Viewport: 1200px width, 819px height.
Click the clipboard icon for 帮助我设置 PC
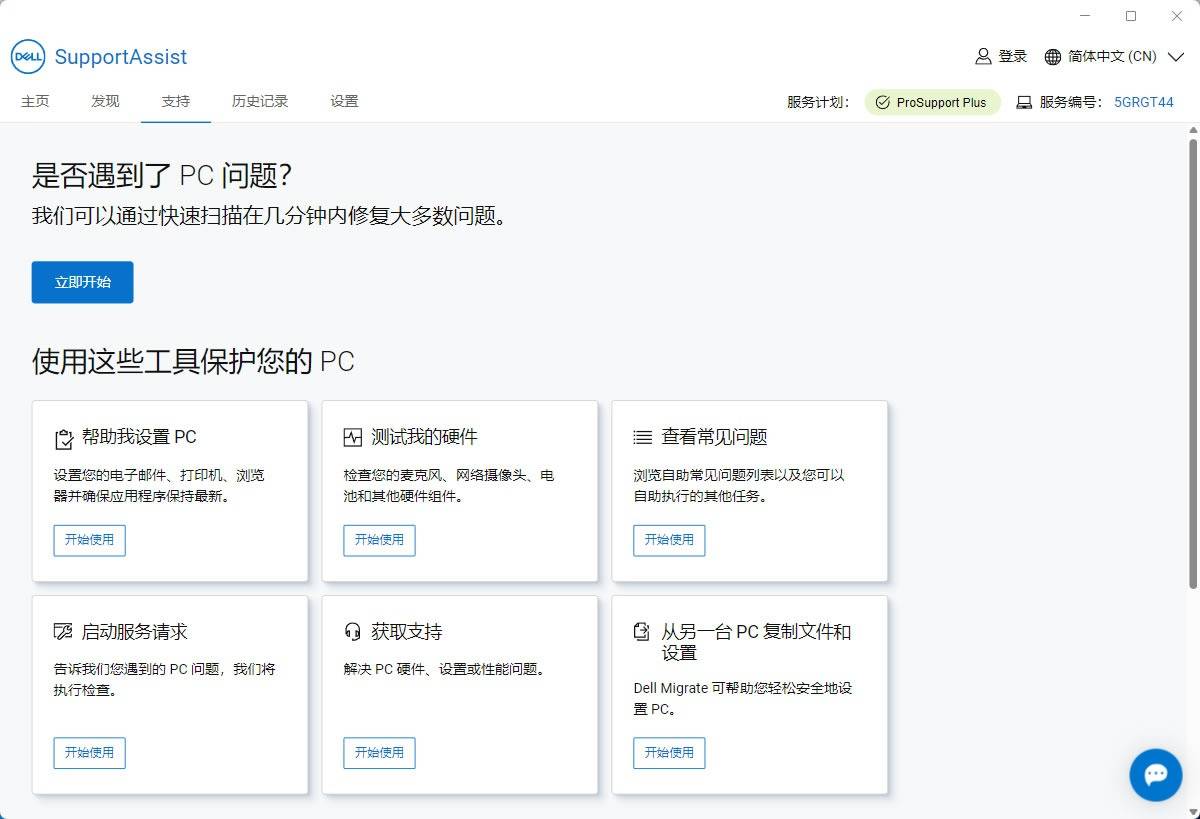coord(63,438)
